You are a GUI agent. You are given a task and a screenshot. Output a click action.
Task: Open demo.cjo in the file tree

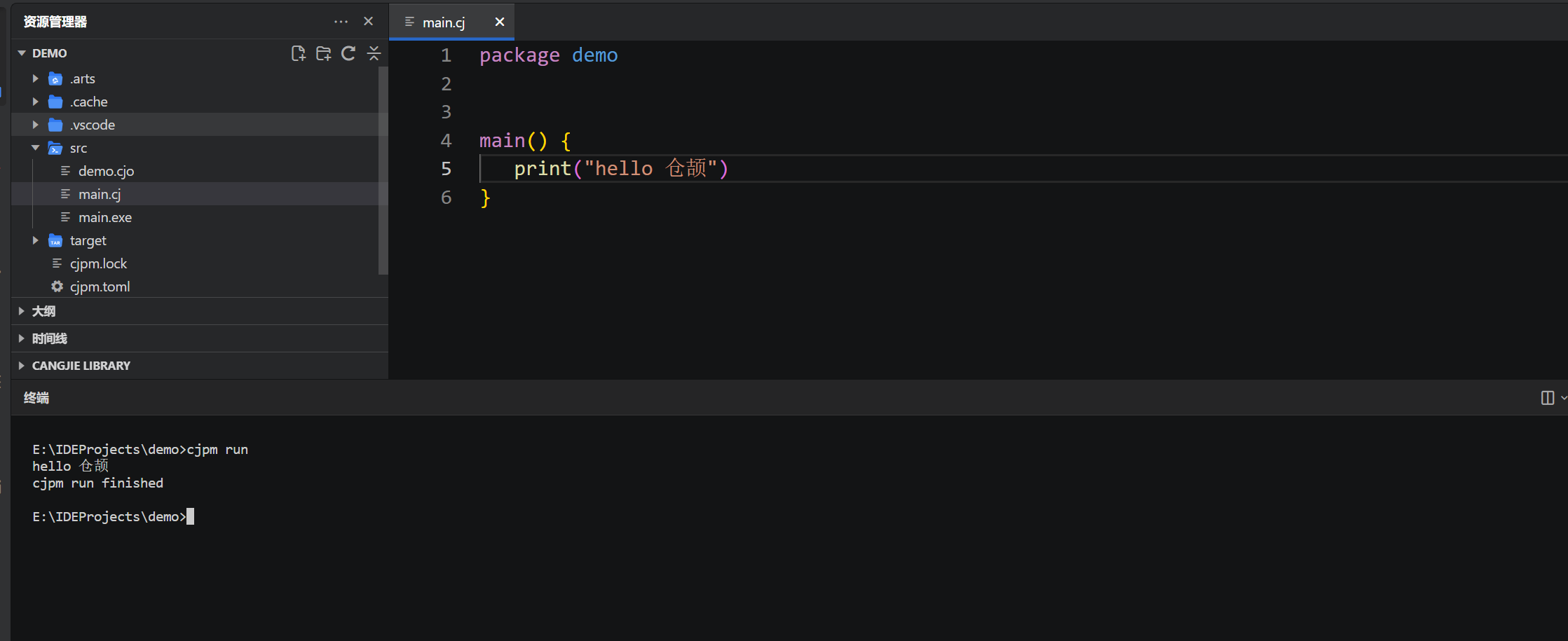[x=199, y=171]
